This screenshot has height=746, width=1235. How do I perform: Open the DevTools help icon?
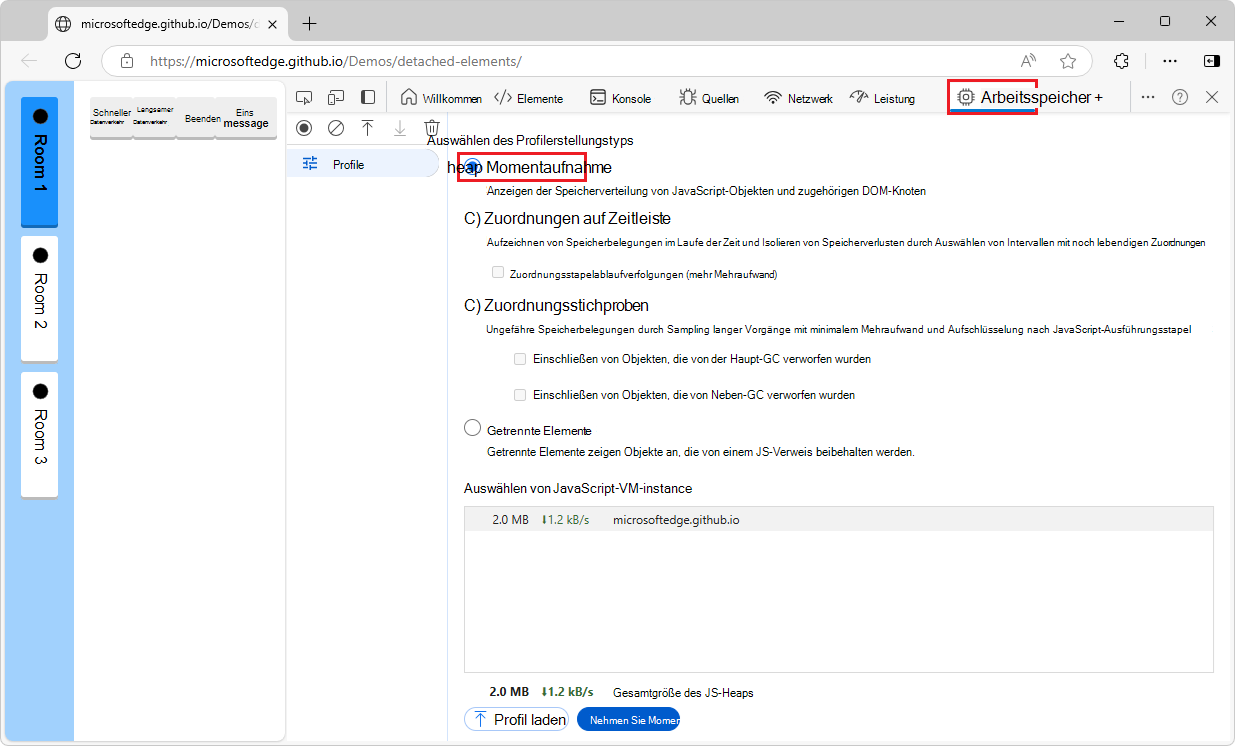(1180, 96)
